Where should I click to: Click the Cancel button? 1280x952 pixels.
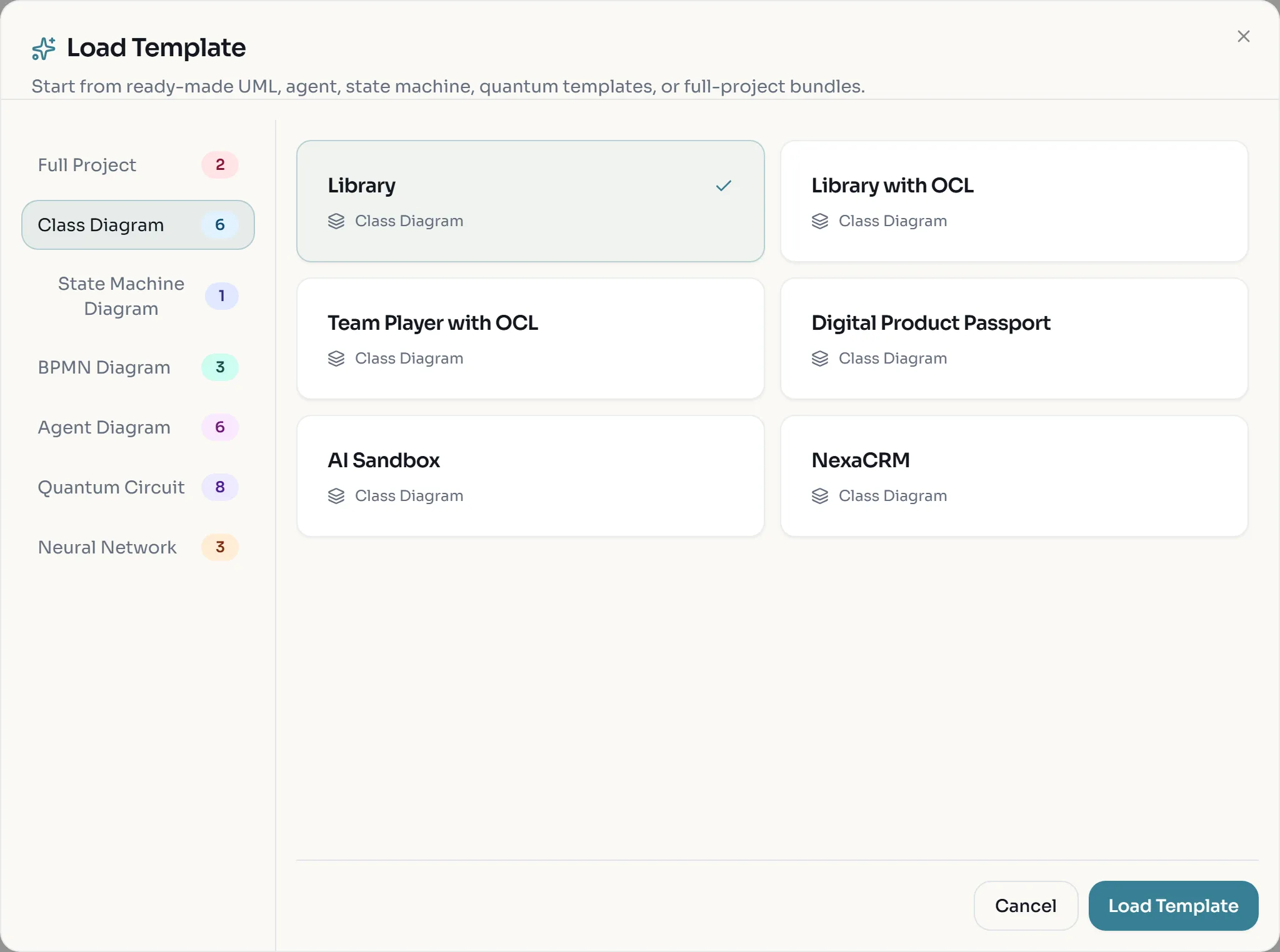coord(1025,905)
